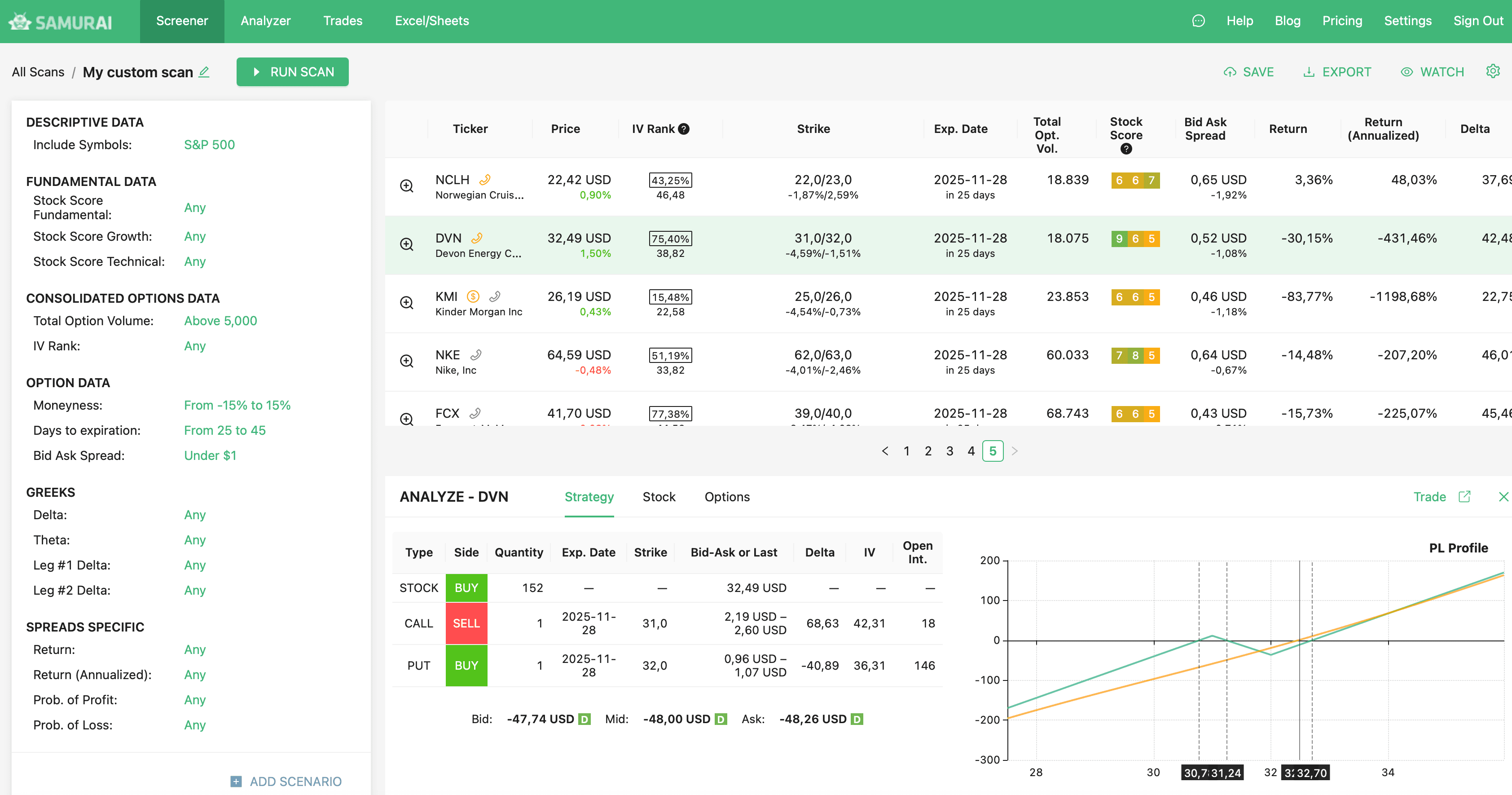The height and width of the screenshot is (795, 1512).
Task: Toggle BUY side on the PUT leg
Action: pyautogui.click(x=466, y=666)
